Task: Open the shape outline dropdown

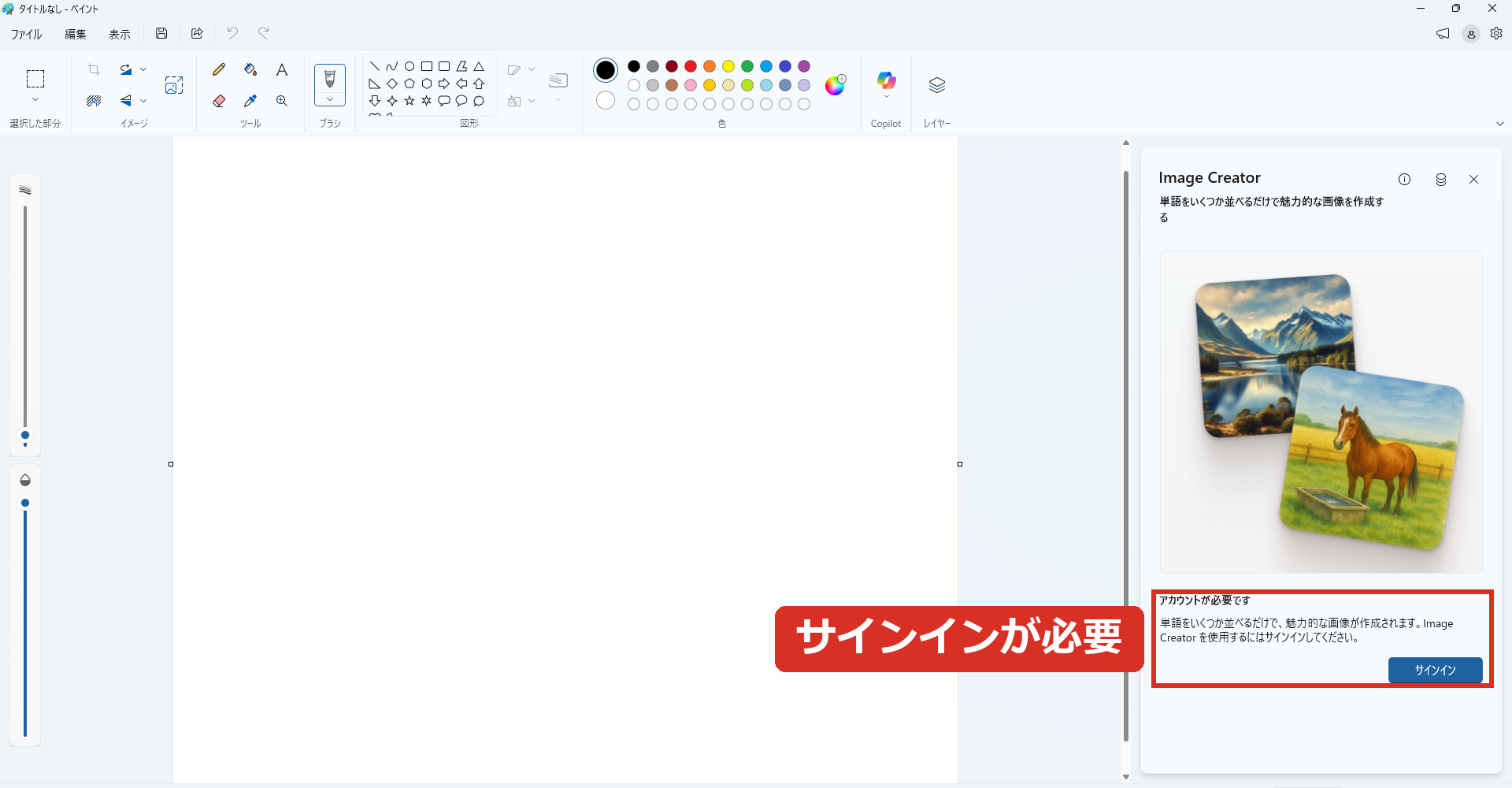Action: click(532, 69)
